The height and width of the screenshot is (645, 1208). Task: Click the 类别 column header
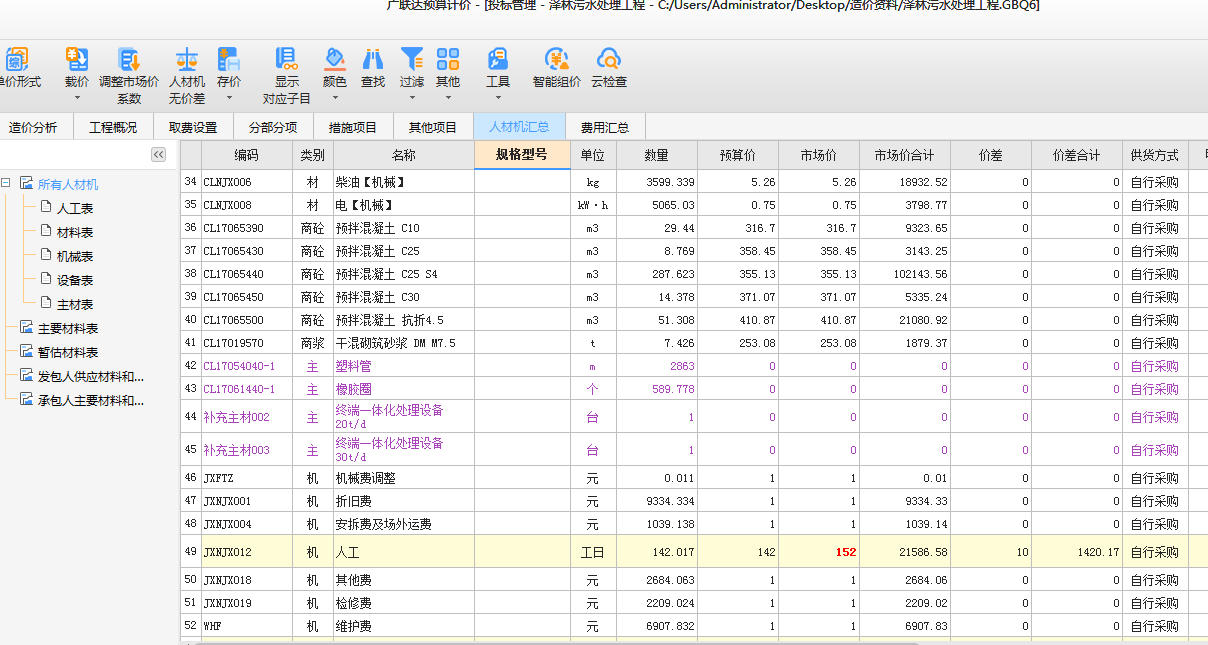[x=312, y=155]
